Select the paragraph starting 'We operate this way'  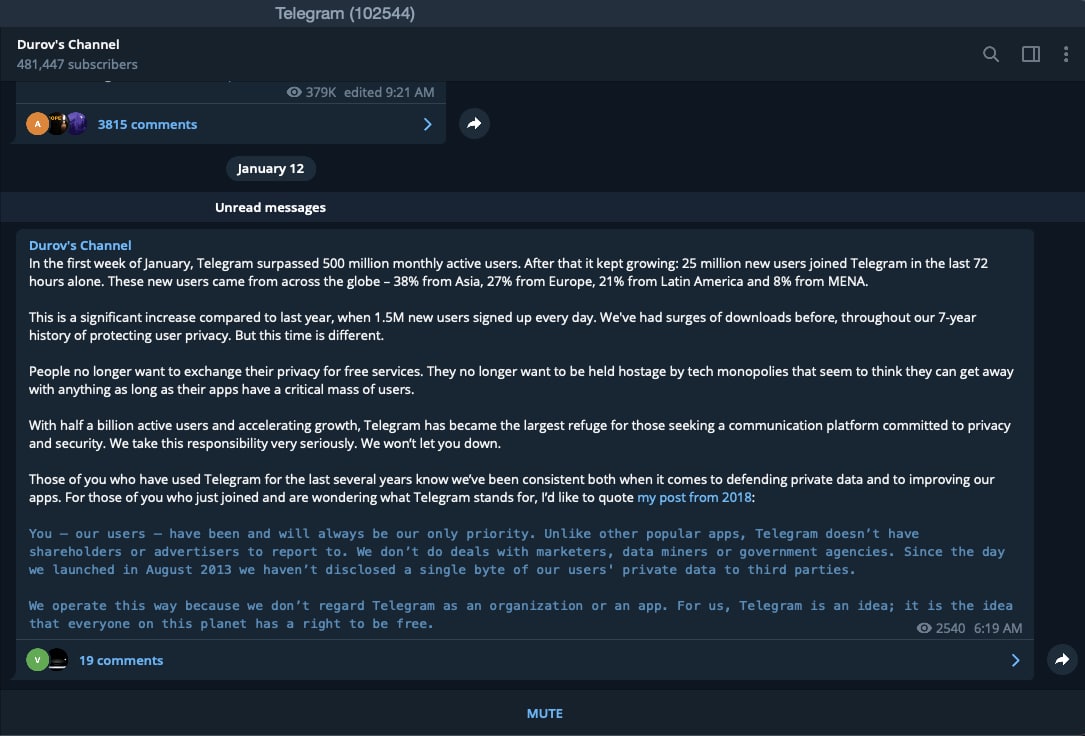point(521,614)
